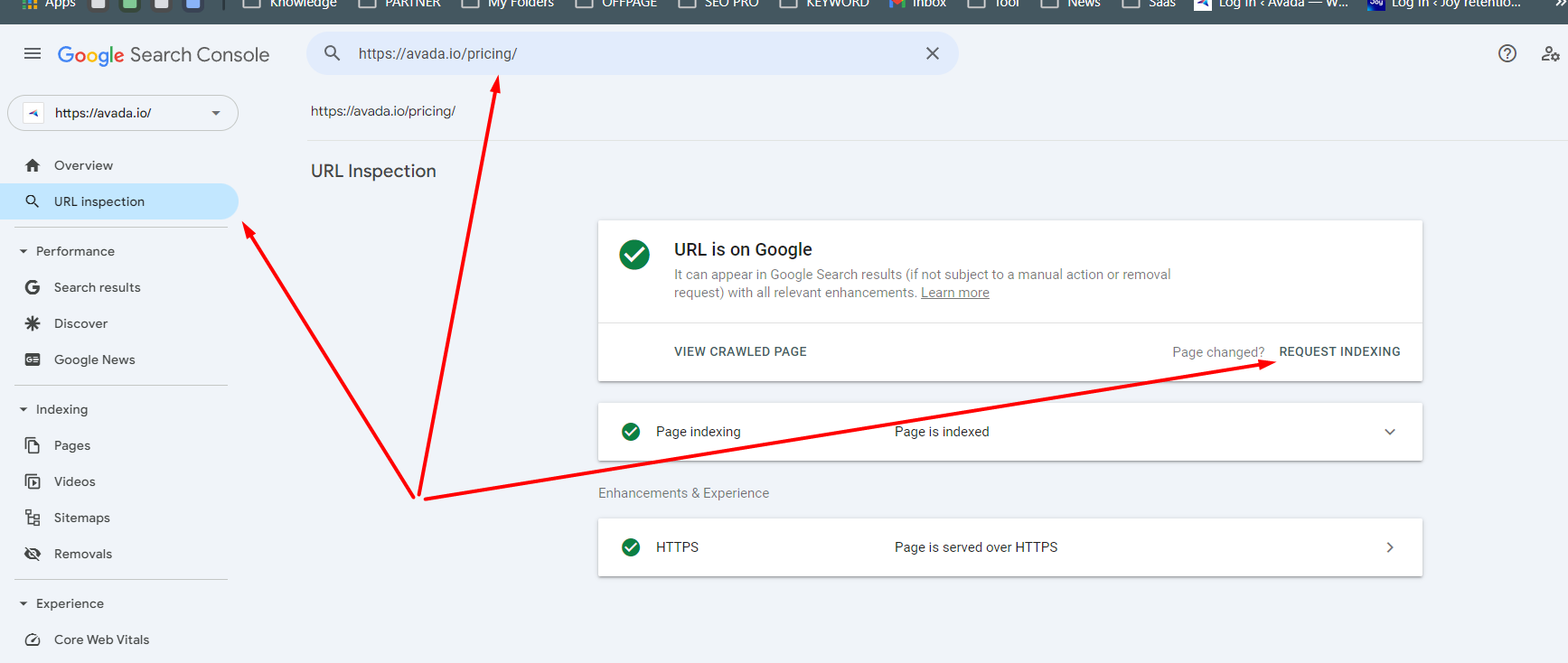Image resolution: width=1568 pixels, height=663 pixels.
Task: Open the News bookmark folder
Action: pos(1071,4)
